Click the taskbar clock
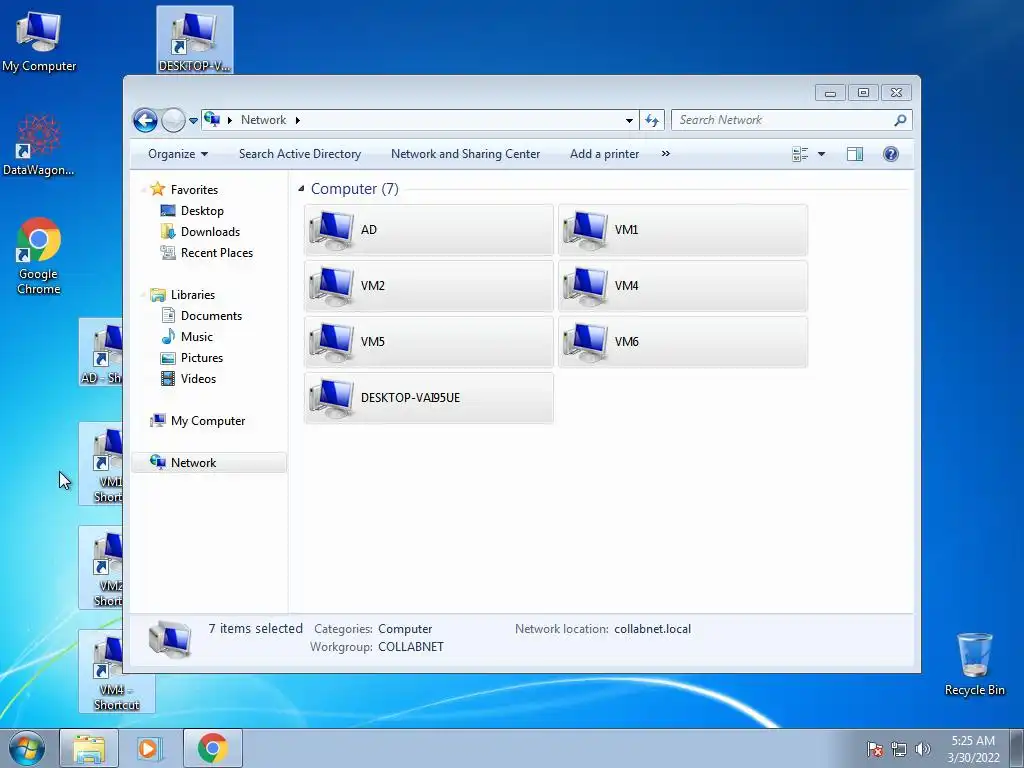1024x768 pixels. tap(973, 749)
